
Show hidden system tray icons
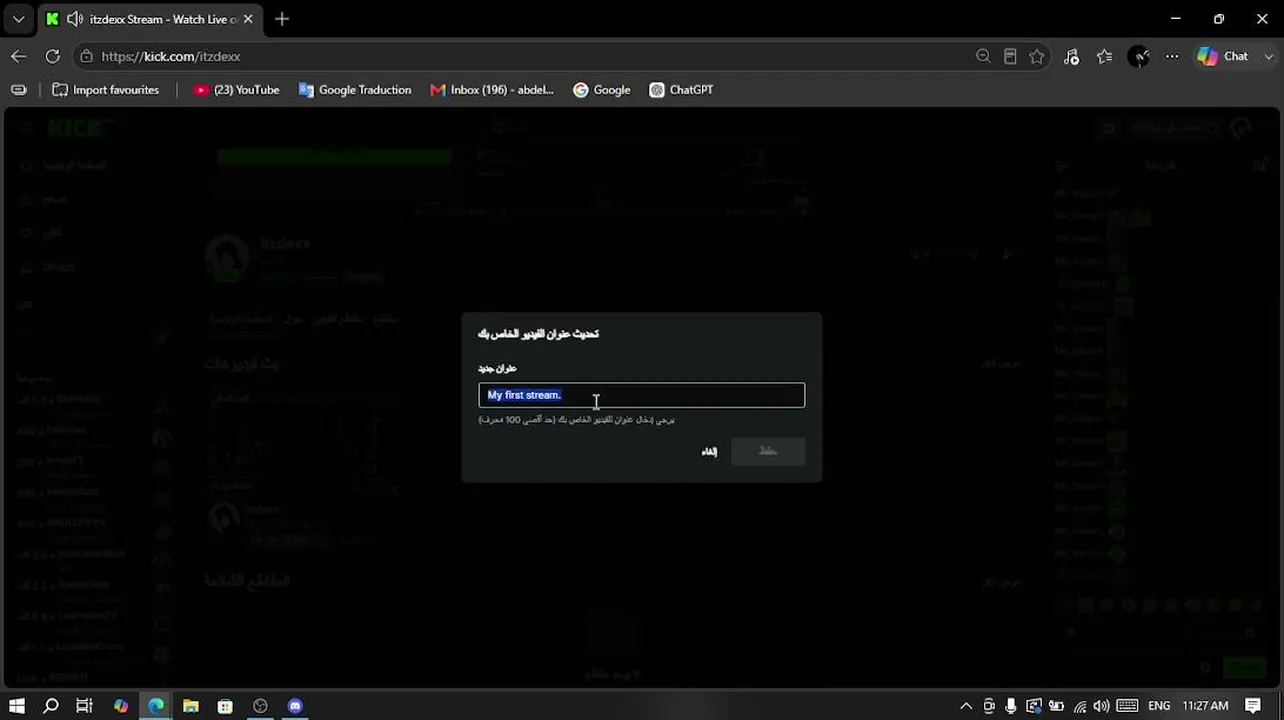tap(966, 706)
